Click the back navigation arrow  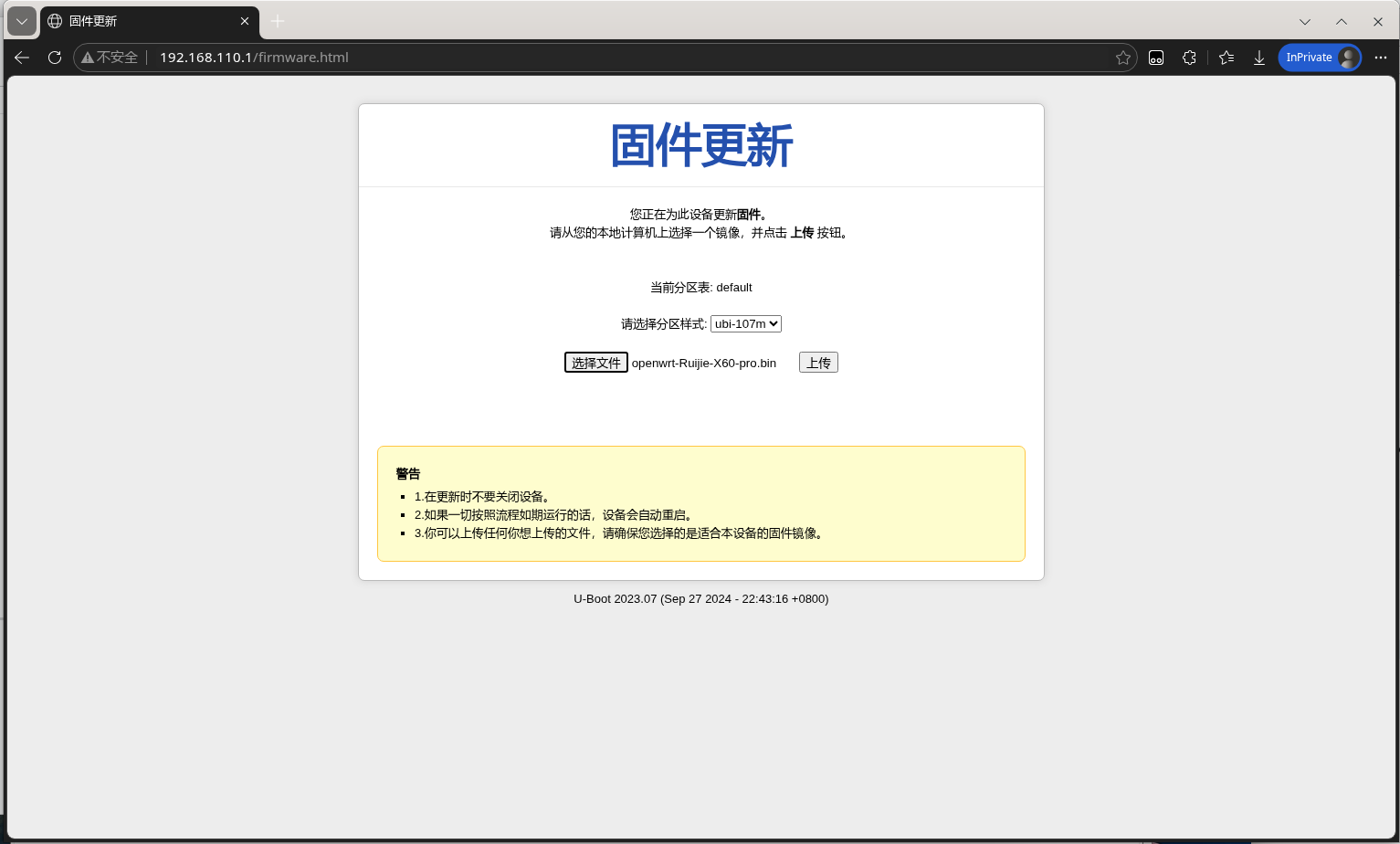[22, 57]
